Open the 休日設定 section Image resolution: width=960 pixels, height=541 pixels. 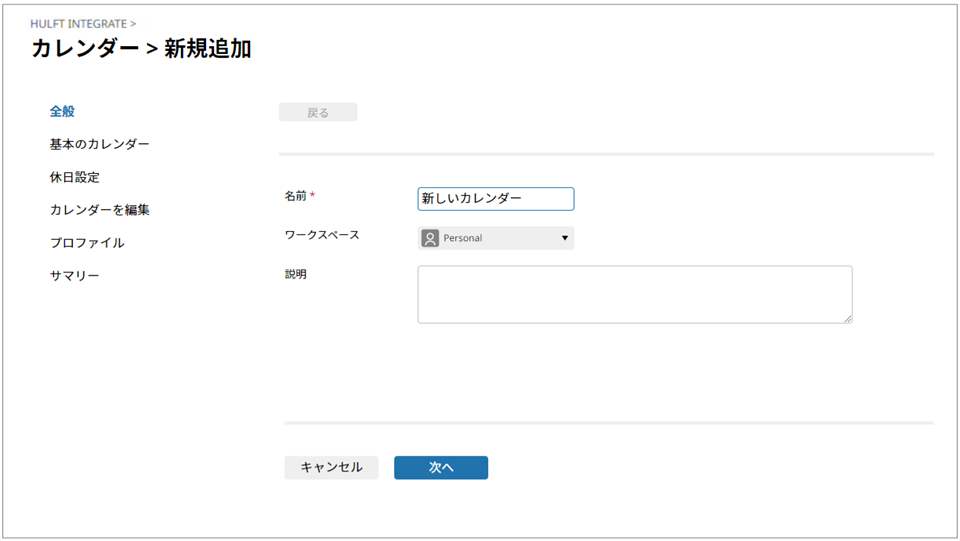pos(74,178)
